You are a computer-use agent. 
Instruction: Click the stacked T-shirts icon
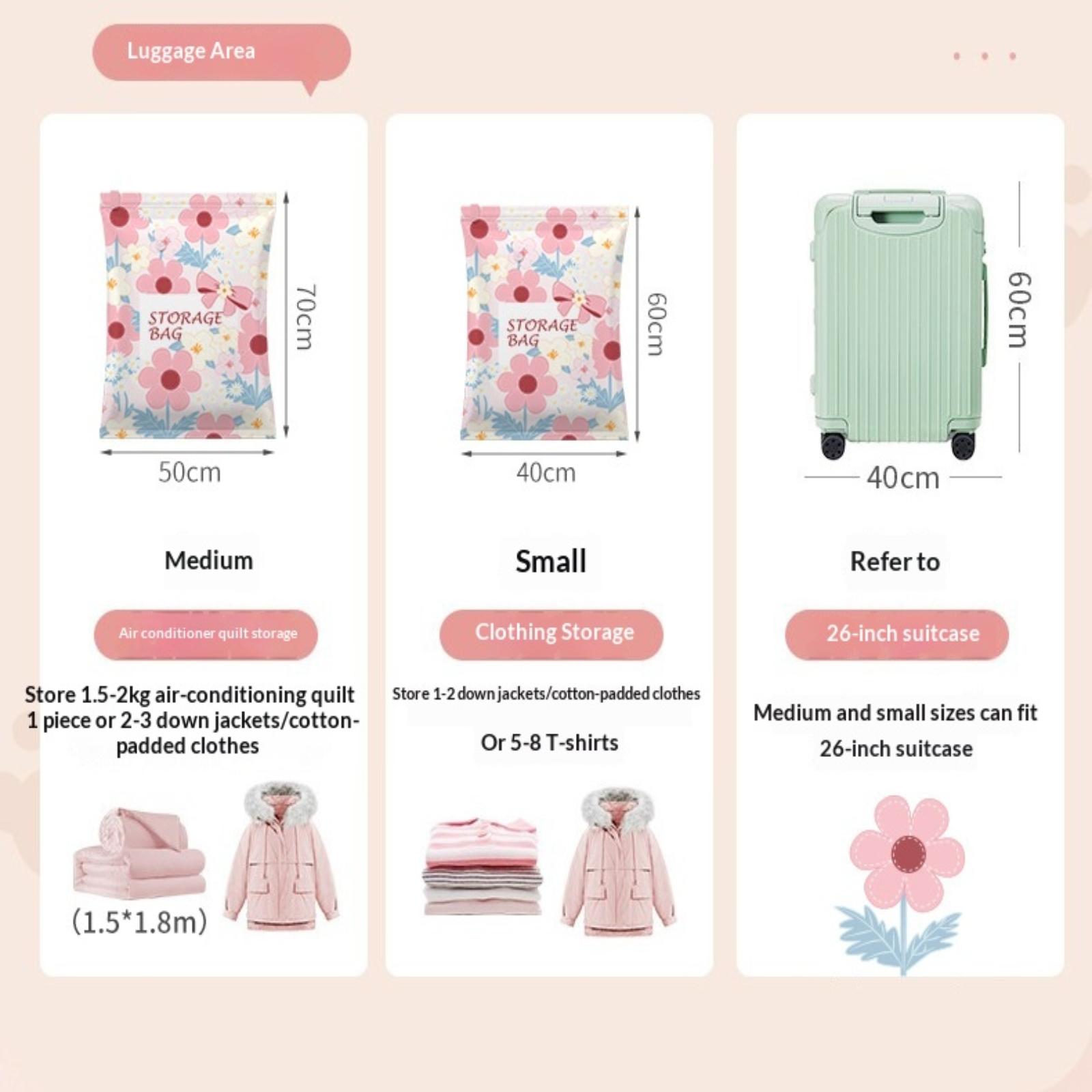[483, 867]
